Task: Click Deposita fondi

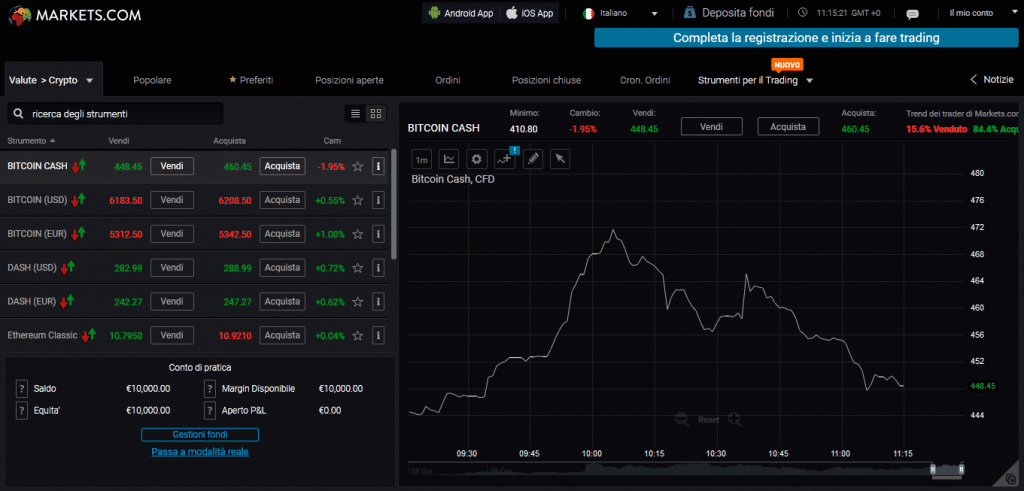Action: [x=729, y=12]
